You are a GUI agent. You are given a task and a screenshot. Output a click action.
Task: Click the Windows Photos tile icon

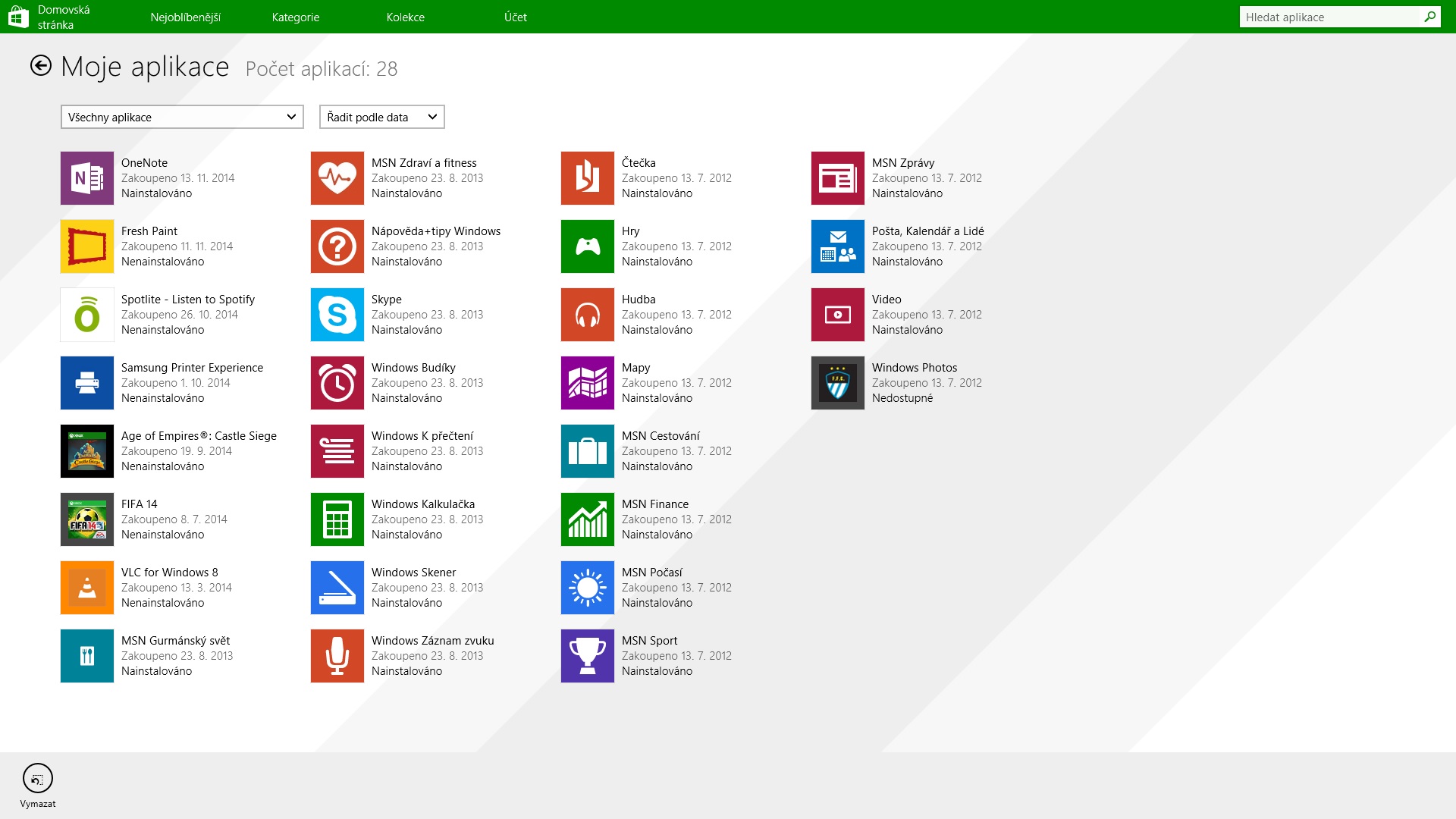[838, 383]
